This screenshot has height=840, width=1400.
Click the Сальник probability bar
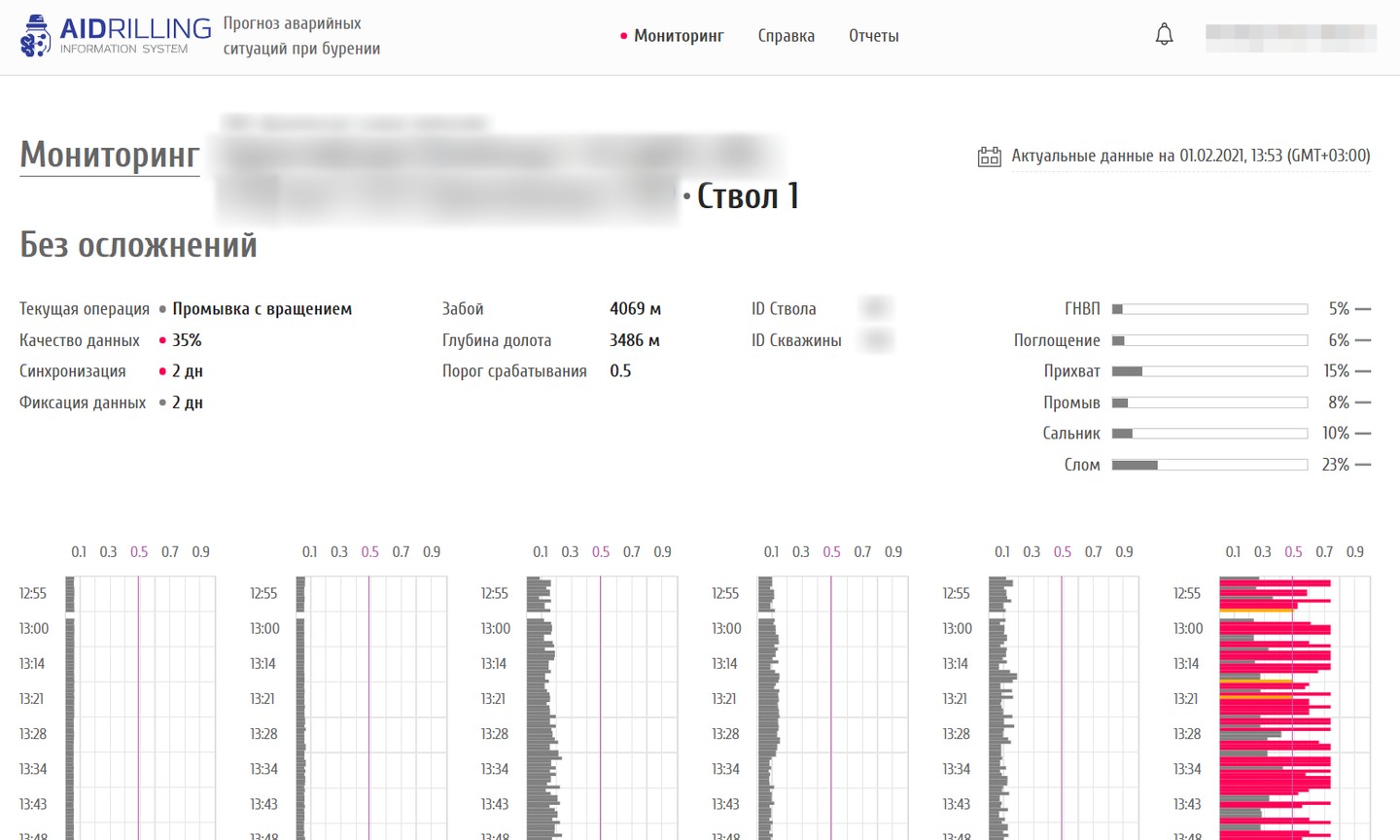(x=1209, y=434)
